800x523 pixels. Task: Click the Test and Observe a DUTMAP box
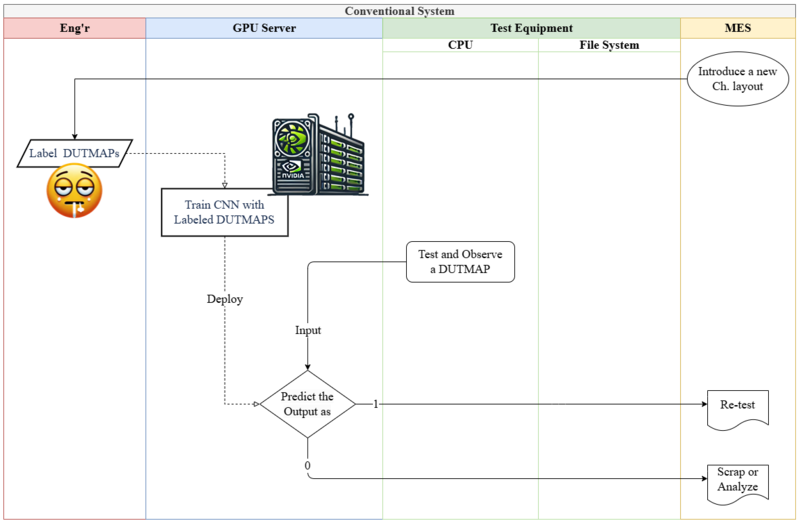[x=460, y=261]
